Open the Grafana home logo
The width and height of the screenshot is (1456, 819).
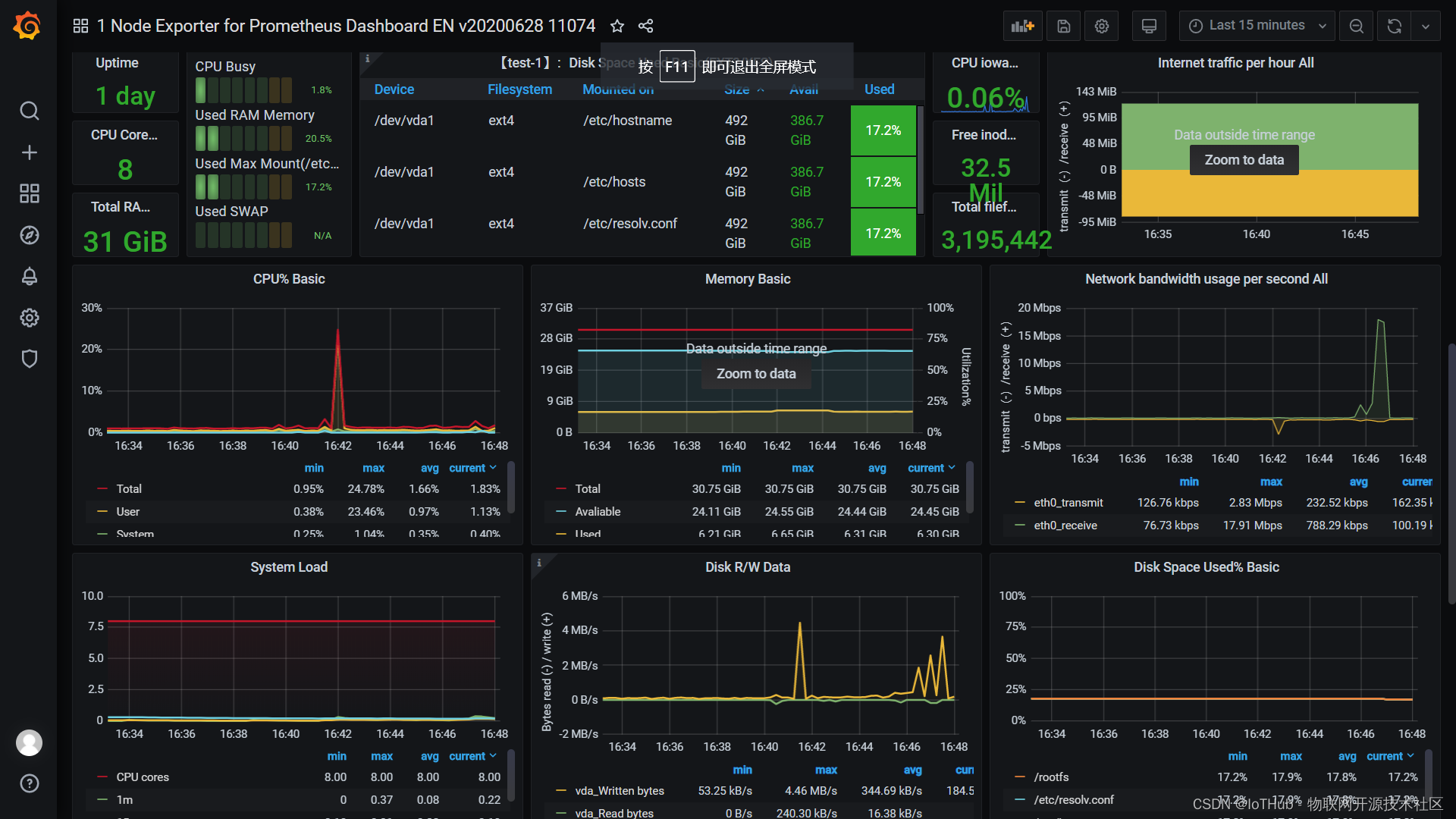27,26
